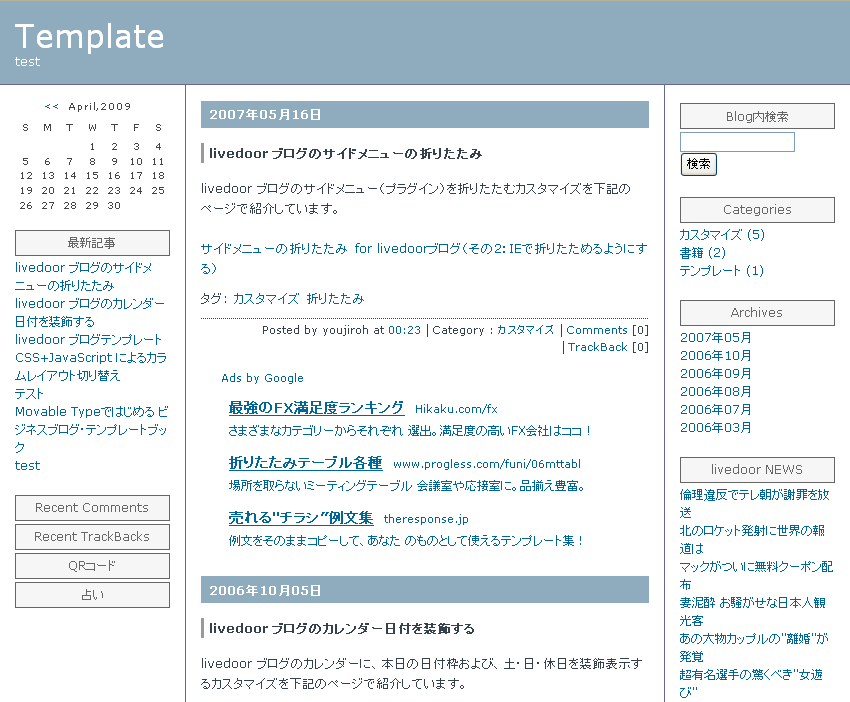850x702 pixels.
Task: Open news 妻泥酔 お騒がせな日本人観光客
Action: tap(753, 611)
